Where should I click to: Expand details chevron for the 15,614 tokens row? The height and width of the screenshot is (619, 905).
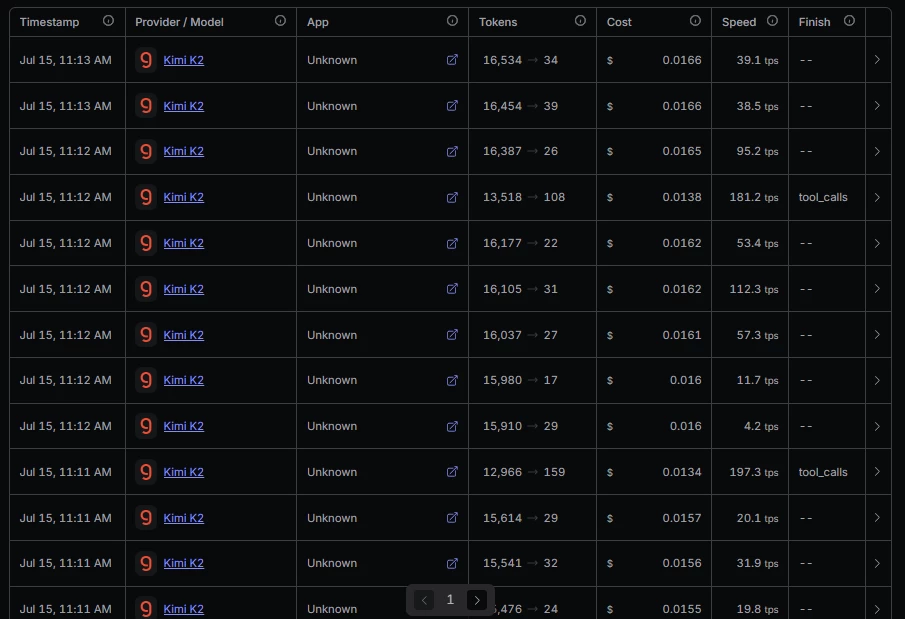877,518
